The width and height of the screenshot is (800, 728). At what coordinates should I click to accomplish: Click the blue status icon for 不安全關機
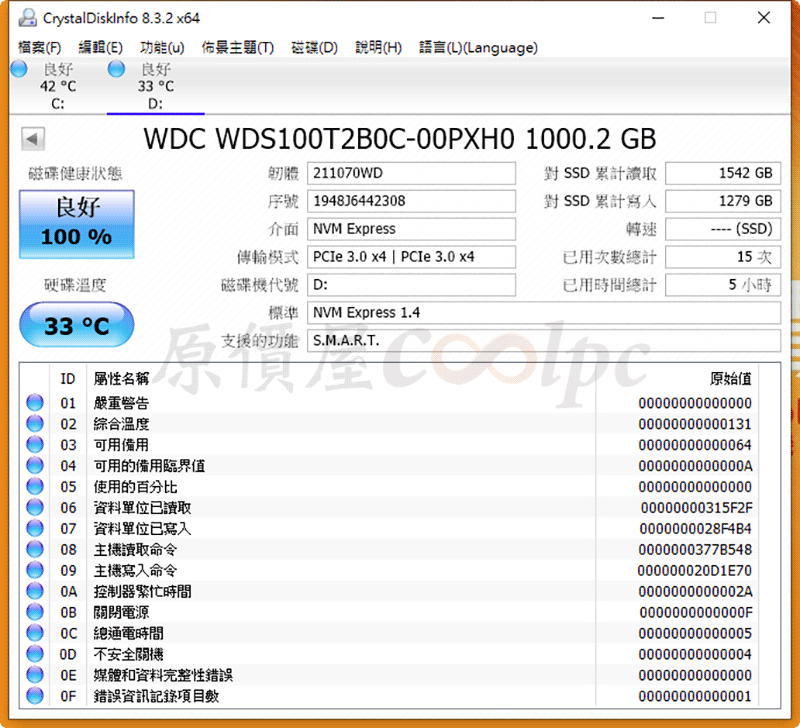35,653
